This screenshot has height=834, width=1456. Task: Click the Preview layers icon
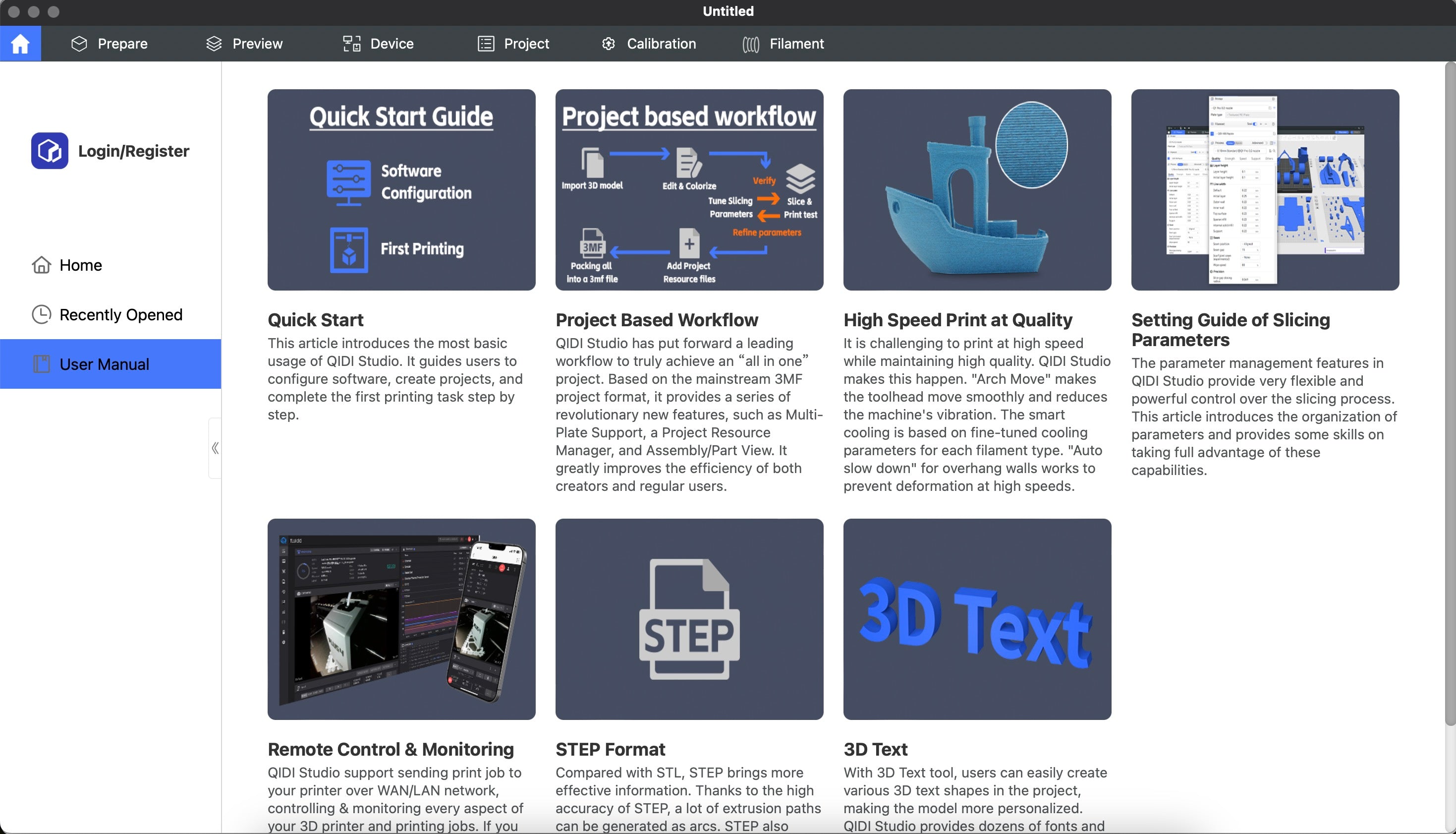(214, 44)
